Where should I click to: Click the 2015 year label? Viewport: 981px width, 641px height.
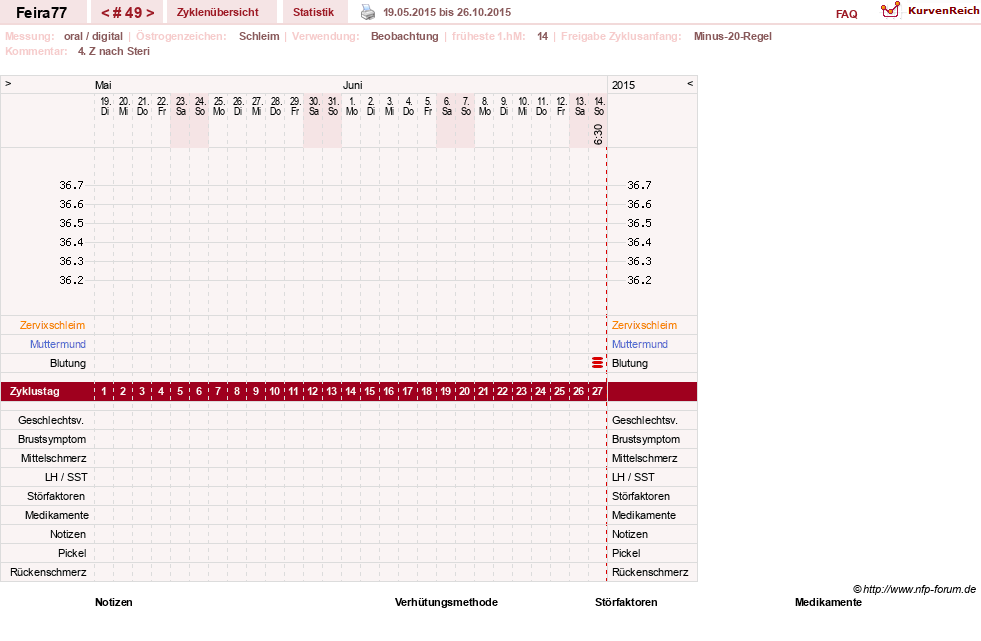pos(623,85)
